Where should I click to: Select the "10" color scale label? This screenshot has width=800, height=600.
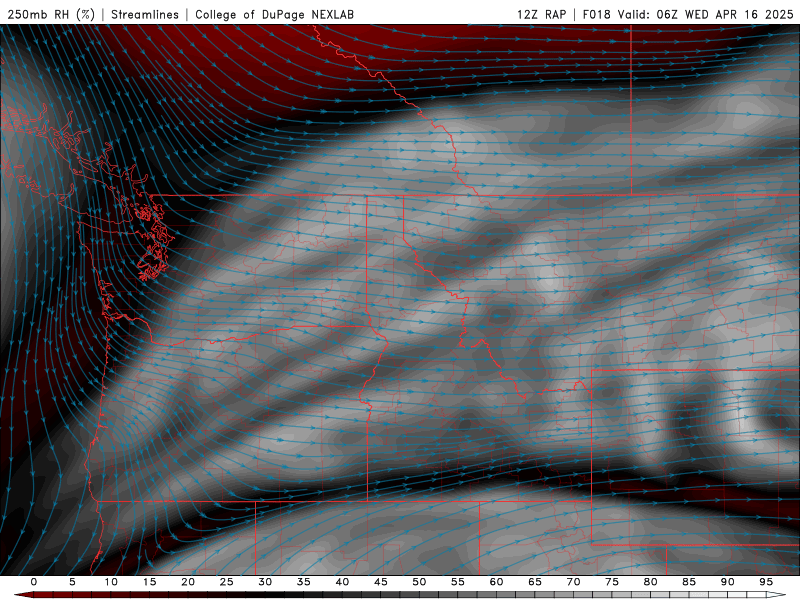click(111, 582)
